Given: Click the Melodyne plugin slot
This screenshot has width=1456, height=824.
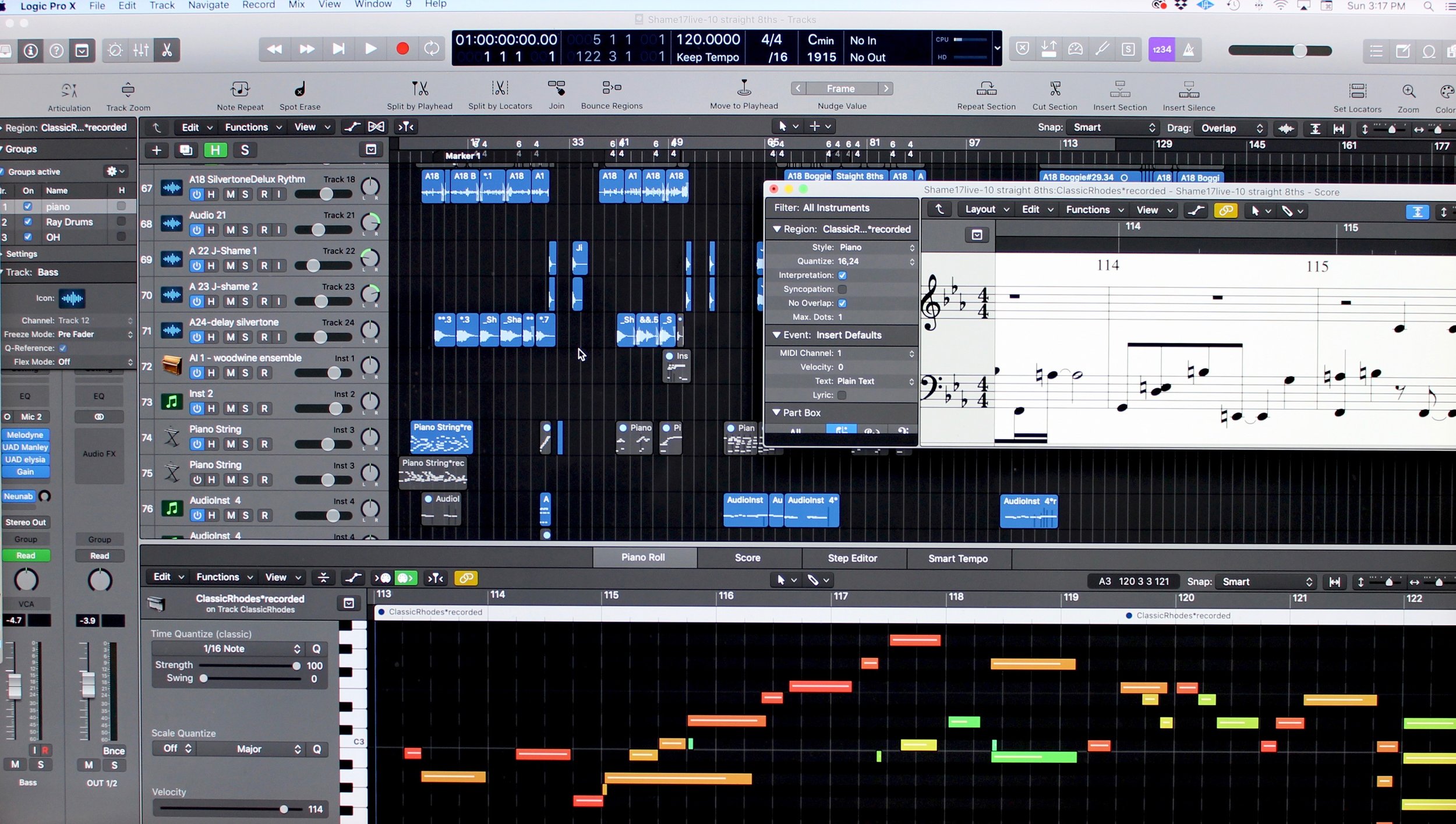Looking at the screenshot, I should [26, 435].
